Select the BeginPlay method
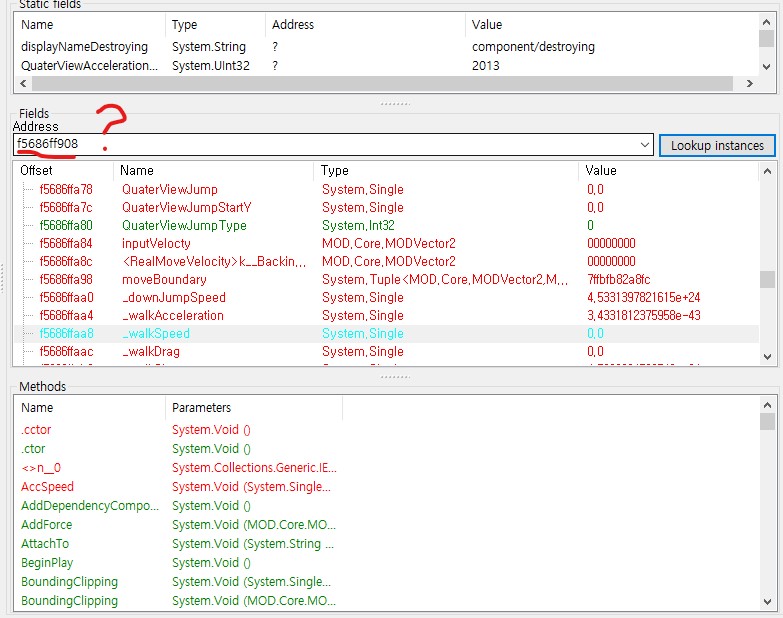This screenshot has width=783, height=618. [47, 563]
